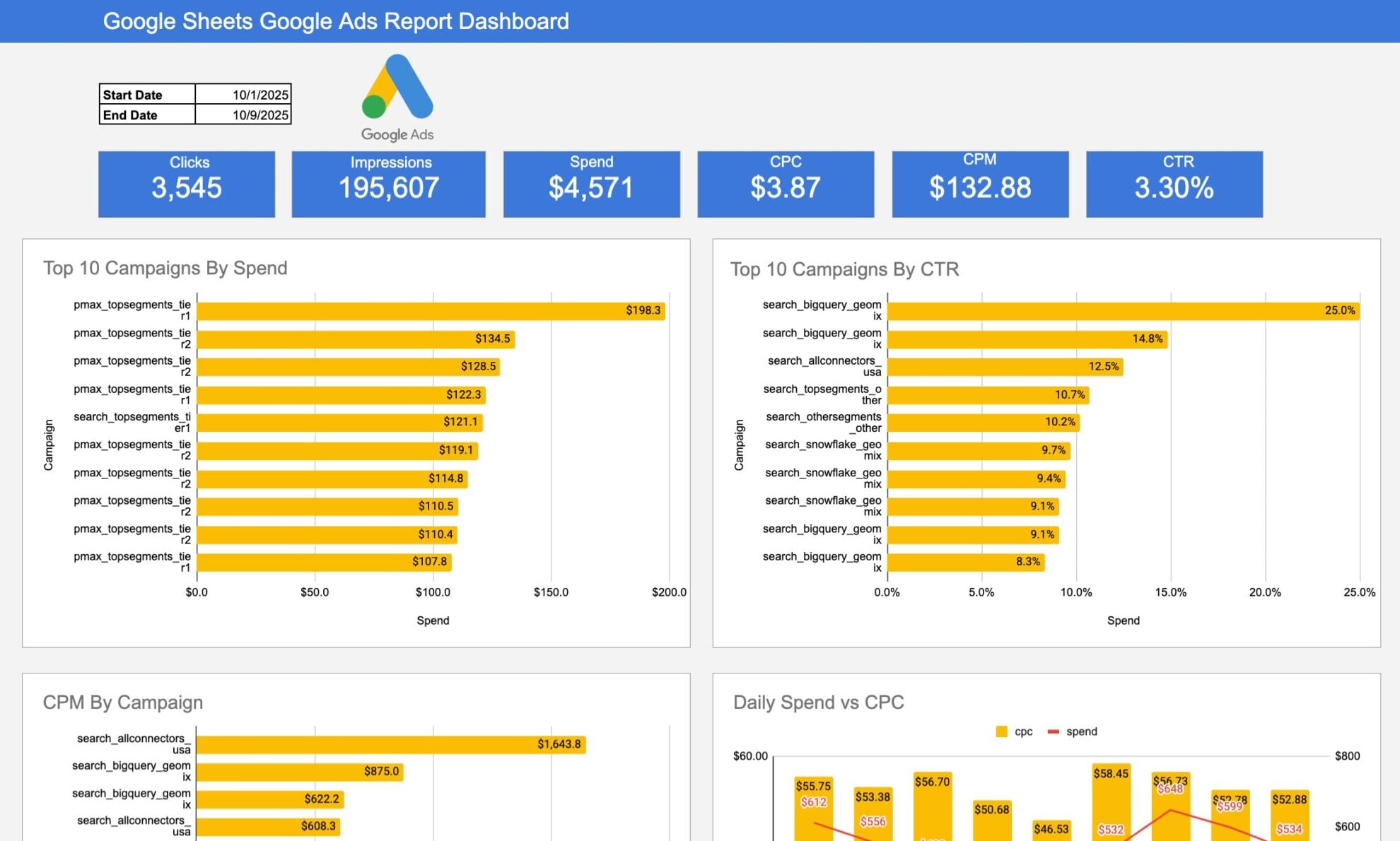
Task: Select the Clicks KPI card
Action: (x=187, y=183)
